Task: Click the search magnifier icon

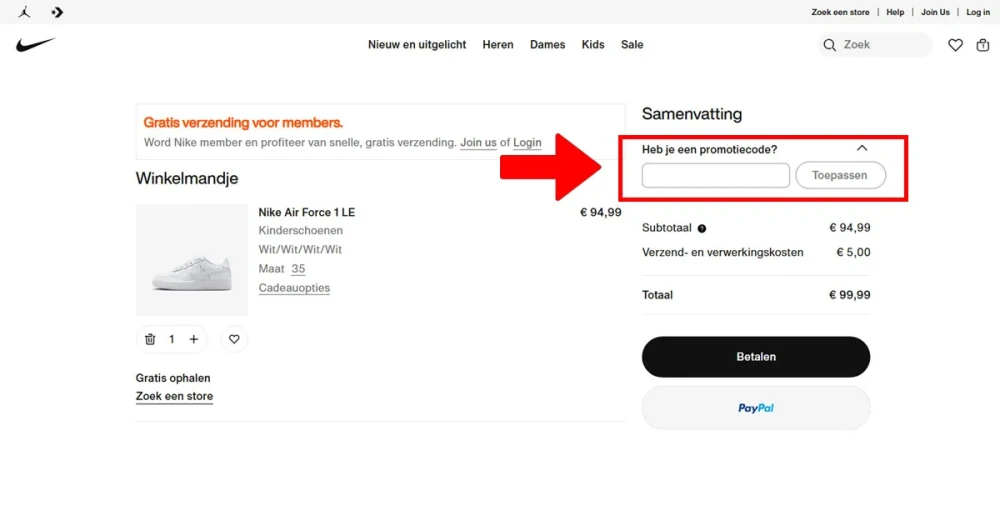Action: (829, 45)
